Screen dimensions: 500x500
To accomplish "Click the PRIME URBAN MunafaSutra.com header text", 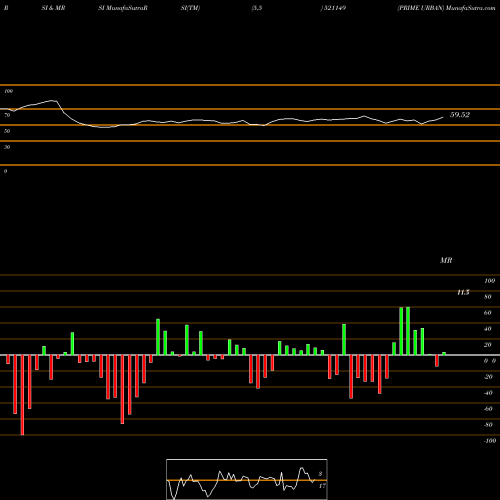I will click(x=446, y=8).
